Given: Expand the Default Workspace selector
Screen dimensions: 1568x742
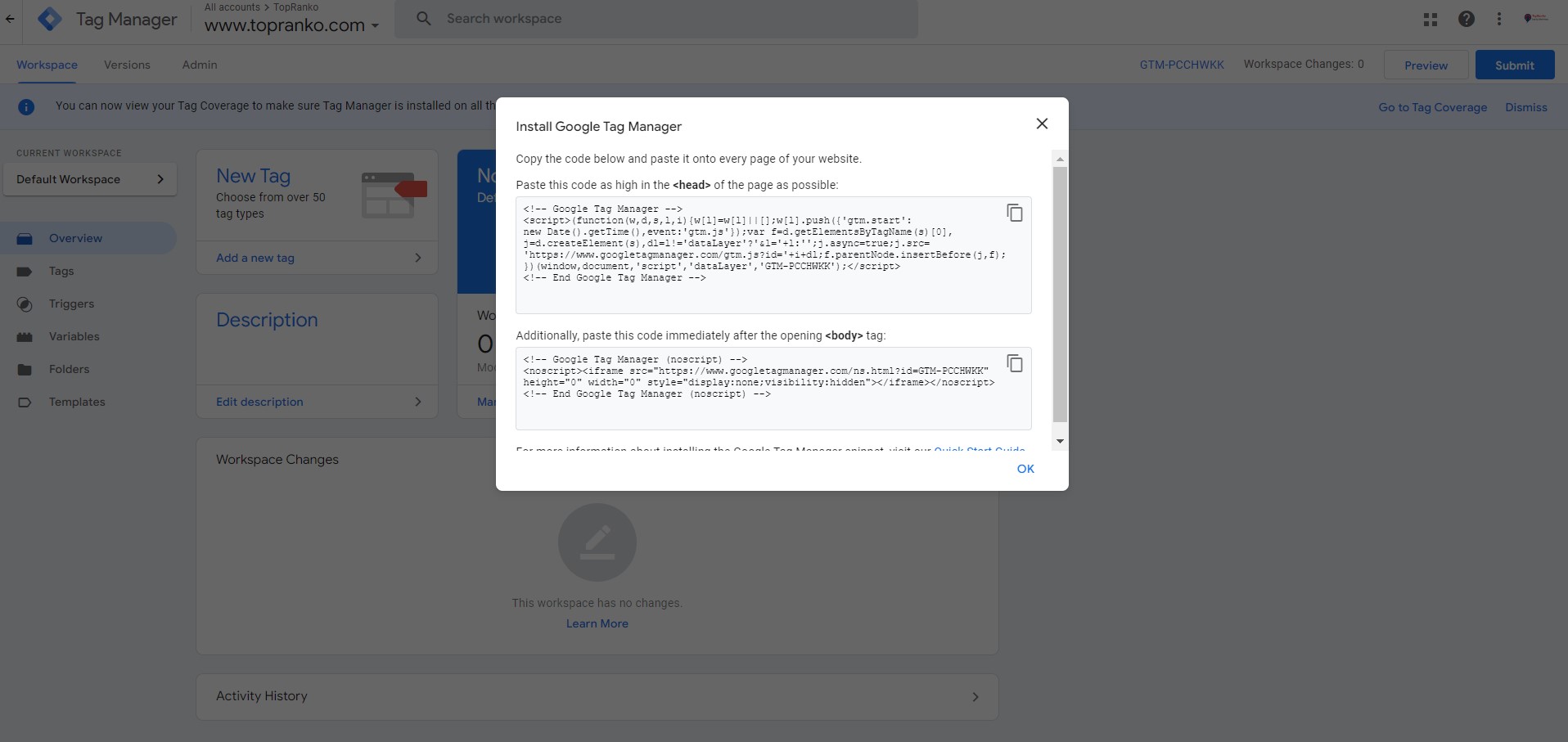Looking at the screenshot, I should pyautogui.click(x=90, y=179).
